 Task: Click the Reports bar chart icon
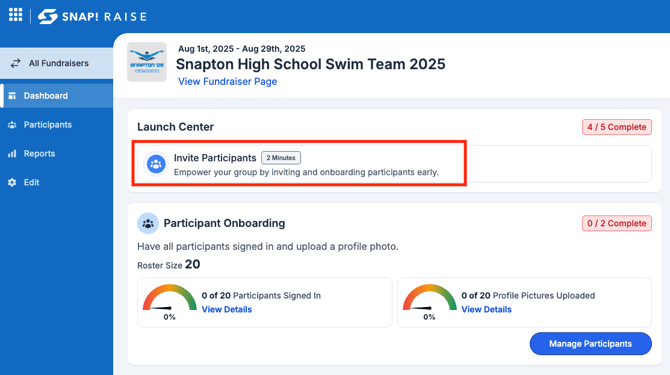[x=12, y=154]
